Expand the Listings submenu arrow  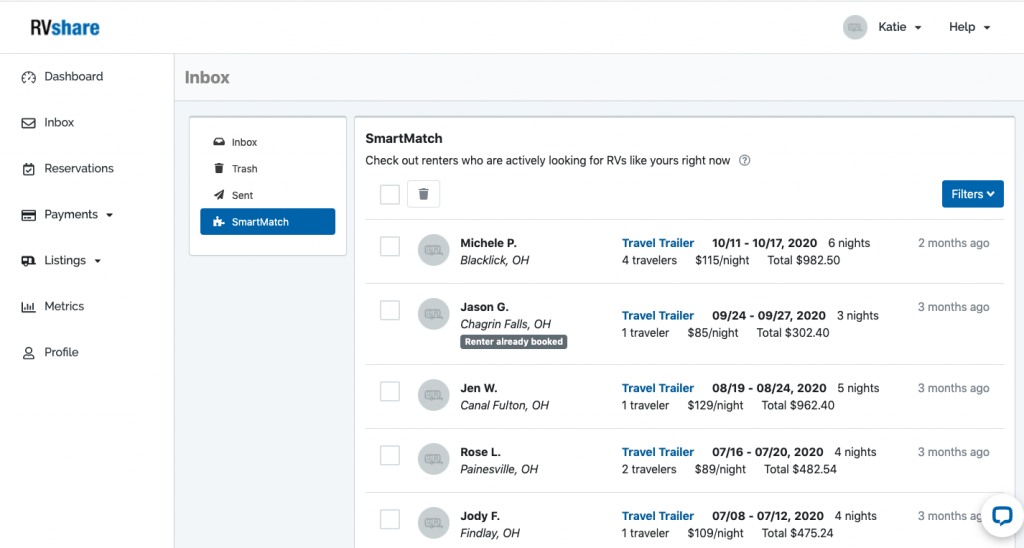click(98, 261)
